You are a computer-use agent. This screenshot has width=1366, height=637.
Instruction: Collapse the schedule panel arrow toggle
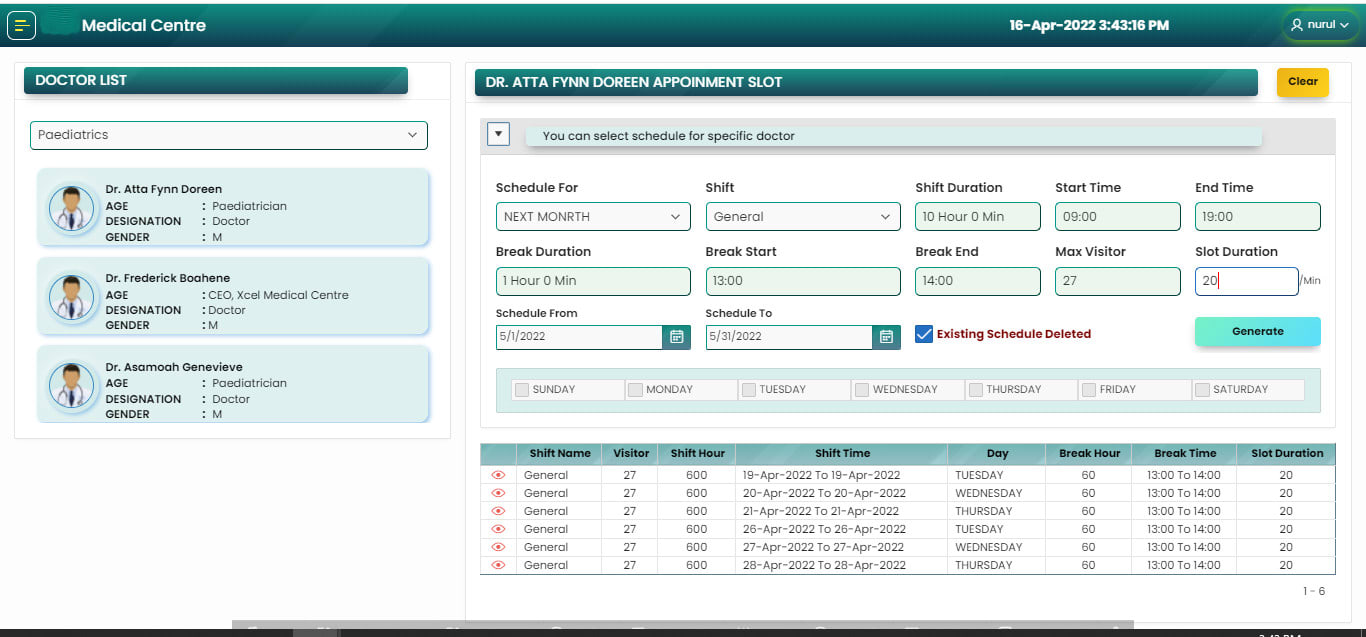coord(498,134)
